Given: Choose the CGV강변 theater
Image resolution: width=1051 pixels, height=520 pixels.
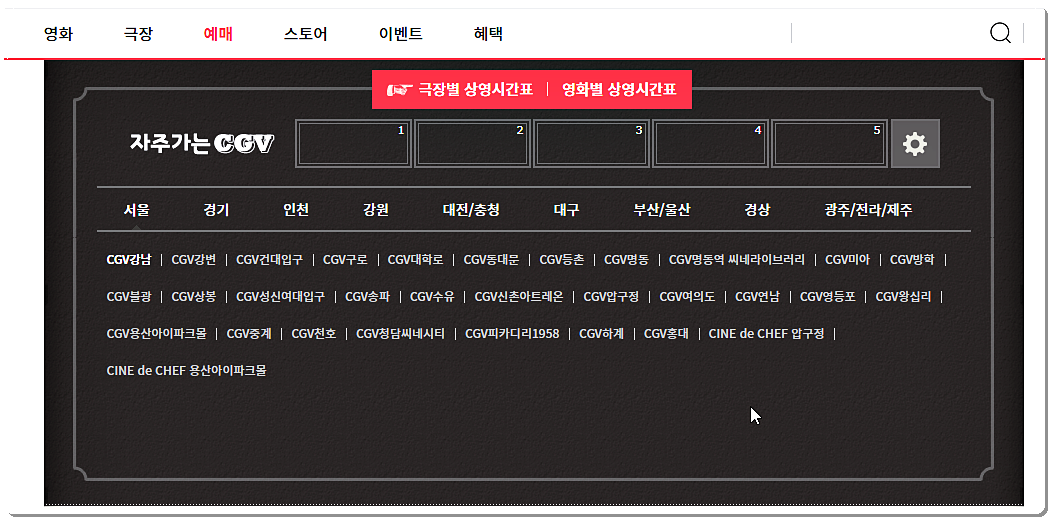Looking at the screenshot, I should point(194,259).
